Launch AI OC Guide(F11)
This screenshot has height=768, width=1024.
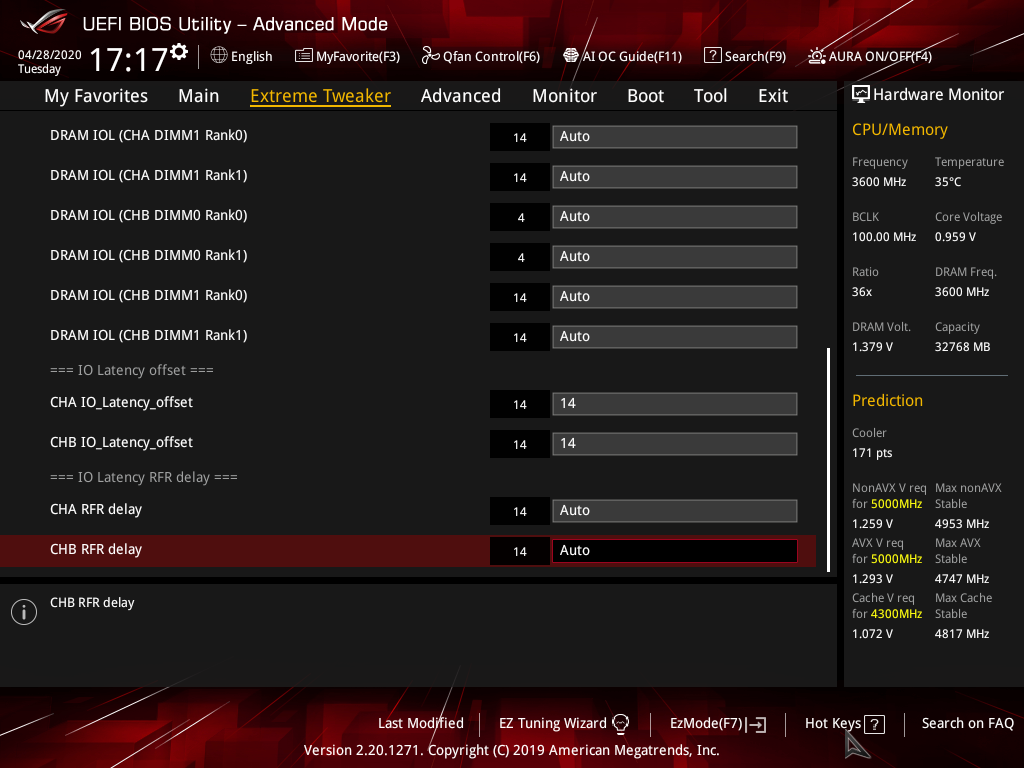point(622,56)
